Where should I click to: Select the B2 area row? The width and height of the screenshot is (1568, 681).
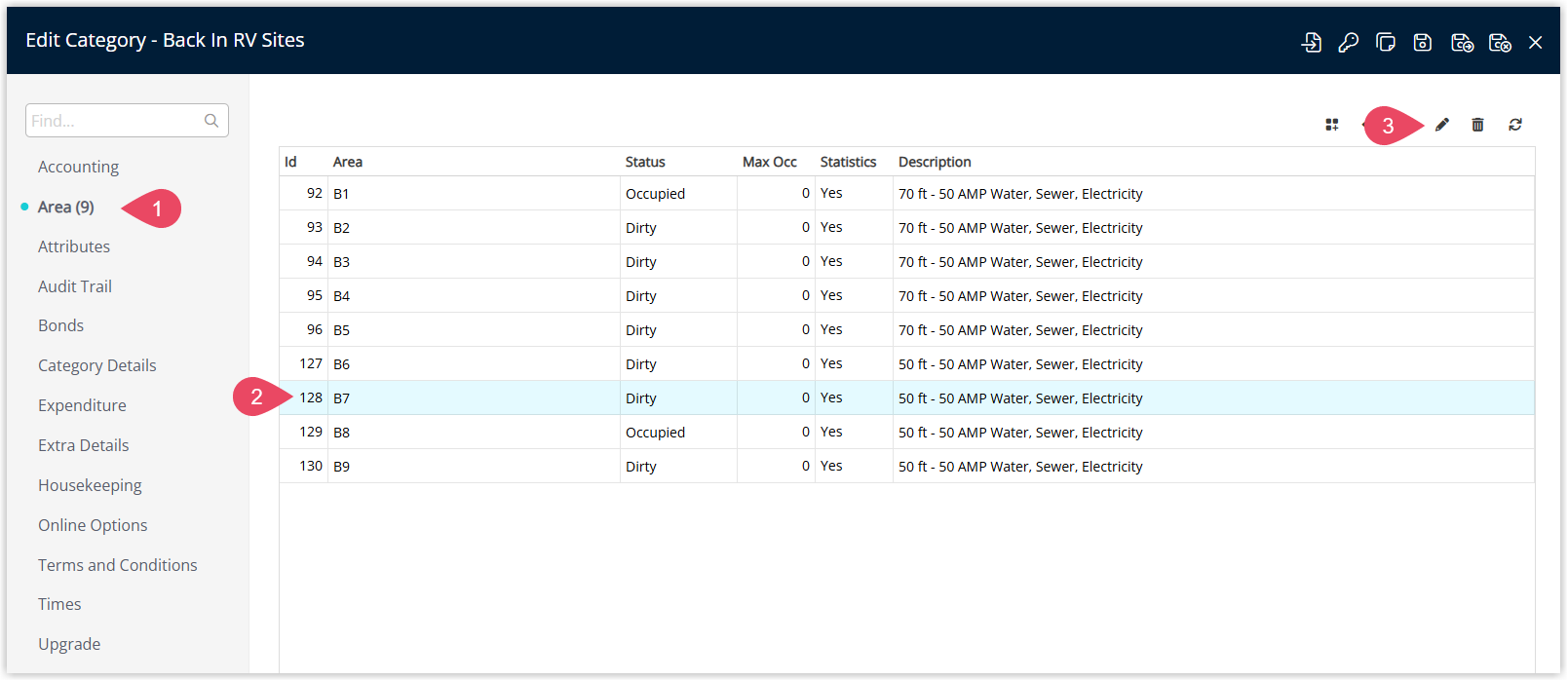[906, 228]
